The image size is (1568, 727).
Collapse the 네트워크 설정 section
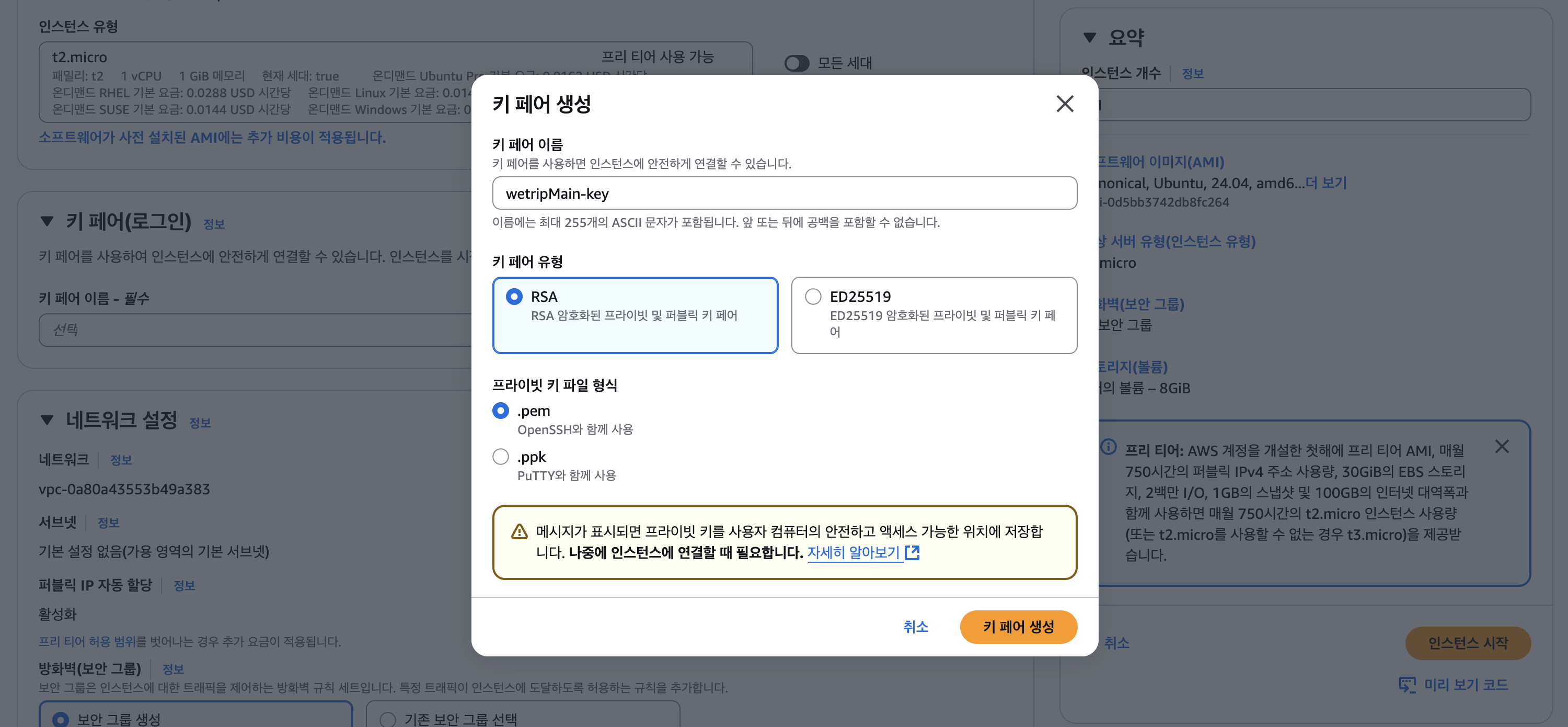coord(47,420)
